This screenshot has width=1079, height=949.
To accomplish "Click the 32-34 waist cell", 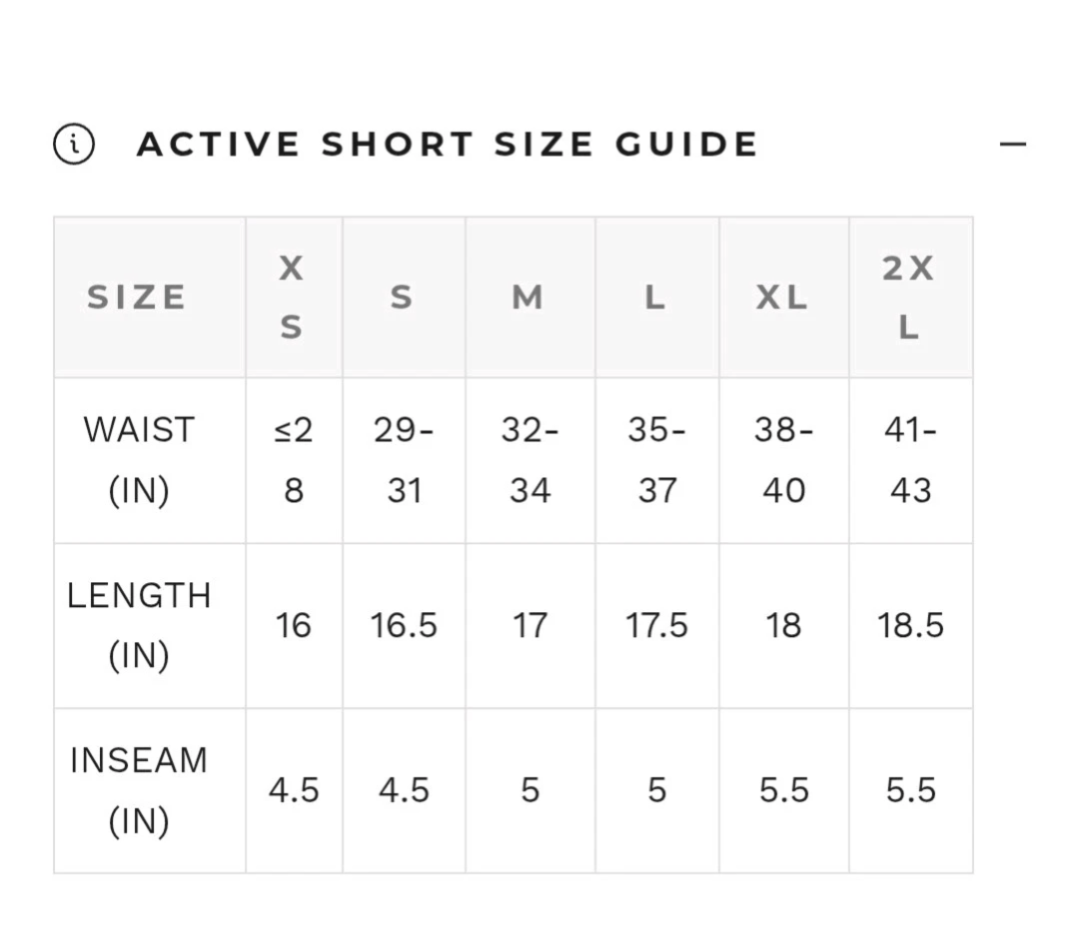I will click(531, 460).
